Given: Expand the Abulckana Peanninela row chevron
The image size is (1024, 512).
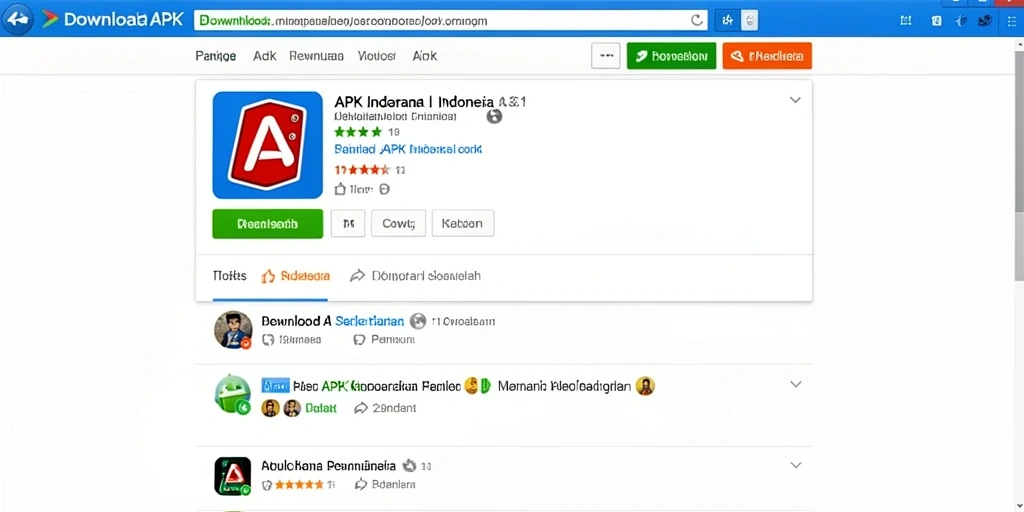Looking at the screenshot, I should tap(795, 465).
